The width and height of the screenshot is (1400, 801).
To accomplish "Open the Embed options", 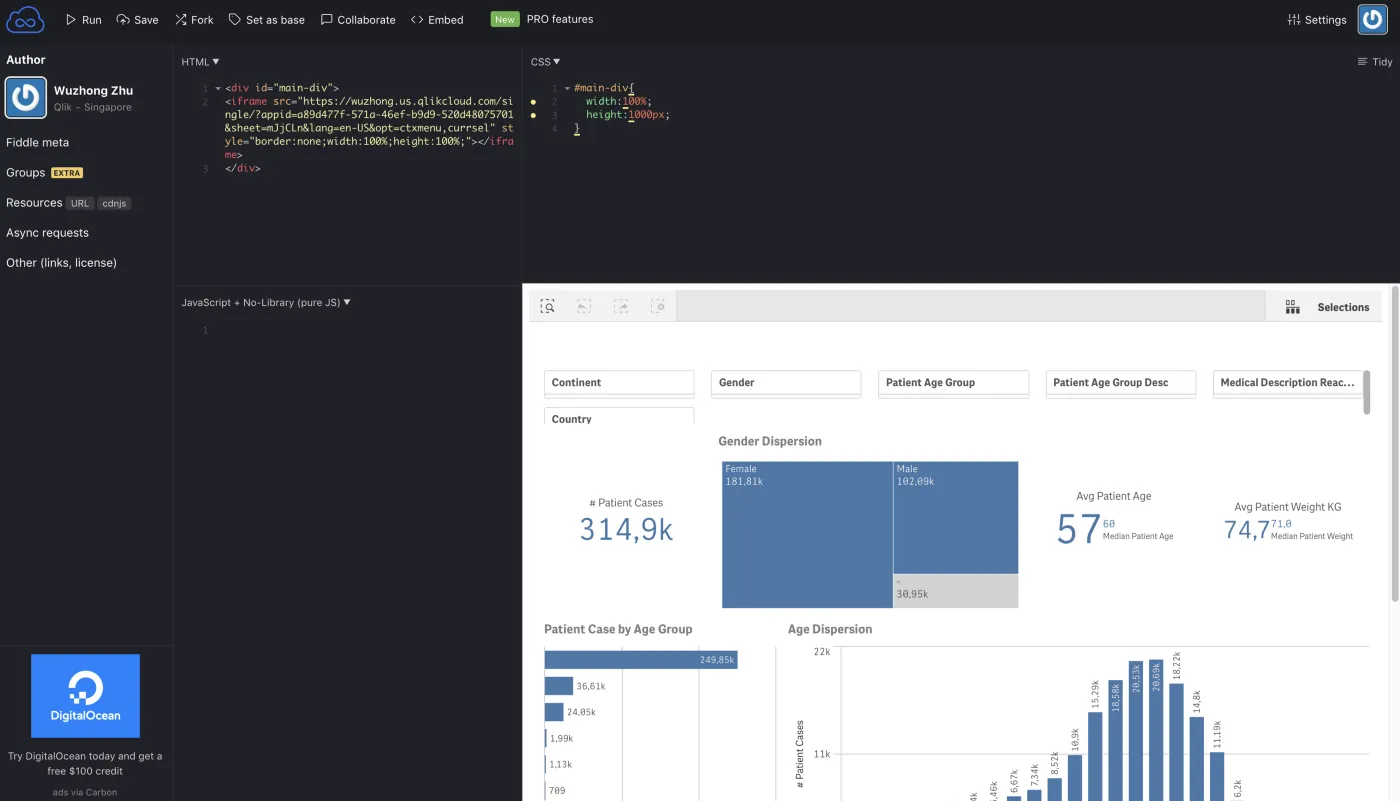I will tap(437, 19).
